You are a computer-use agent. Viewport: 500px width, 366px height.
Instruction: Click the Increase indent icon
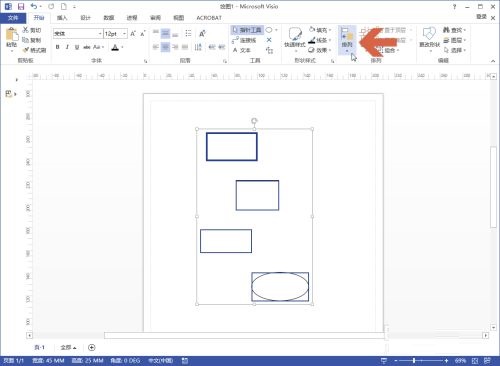tap(221, 47)
